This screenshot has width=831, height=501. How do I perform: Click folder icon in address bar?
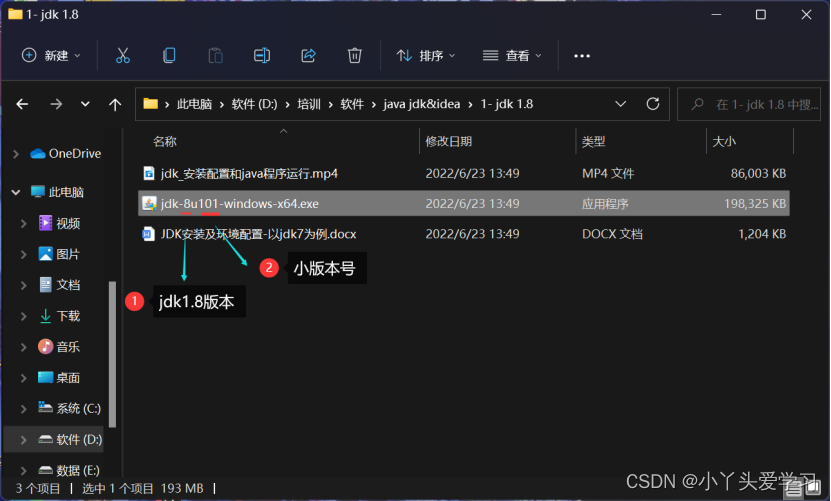coord(151,104)
